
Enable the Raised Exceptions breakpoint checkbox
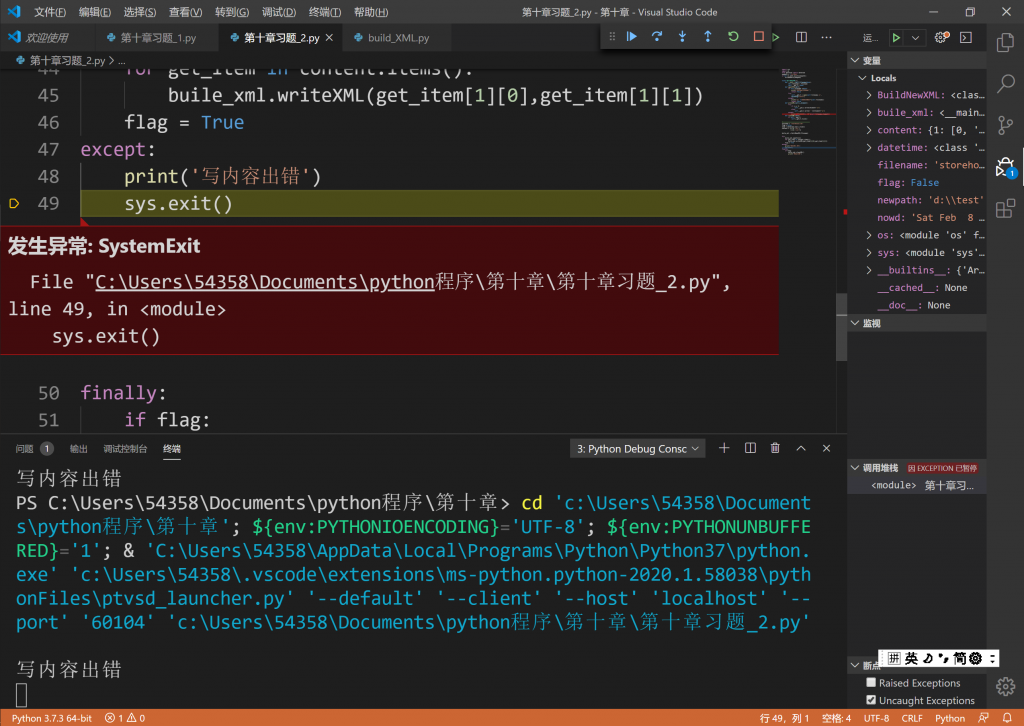coord(871,683)
